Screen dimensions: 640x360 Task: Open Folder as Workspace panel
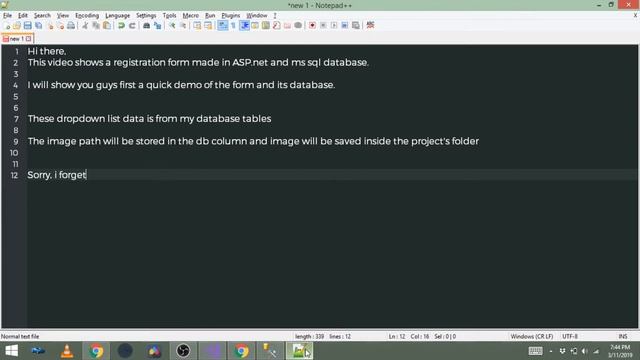click(287, 25)
